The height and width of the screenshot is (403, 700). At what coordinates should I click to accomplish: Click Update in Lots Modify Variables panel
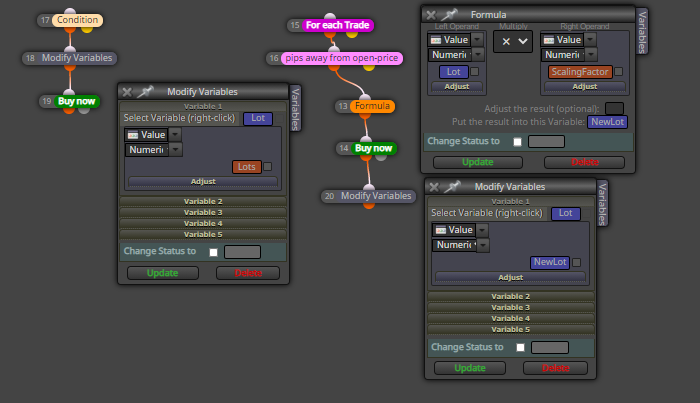coord(162,273)
